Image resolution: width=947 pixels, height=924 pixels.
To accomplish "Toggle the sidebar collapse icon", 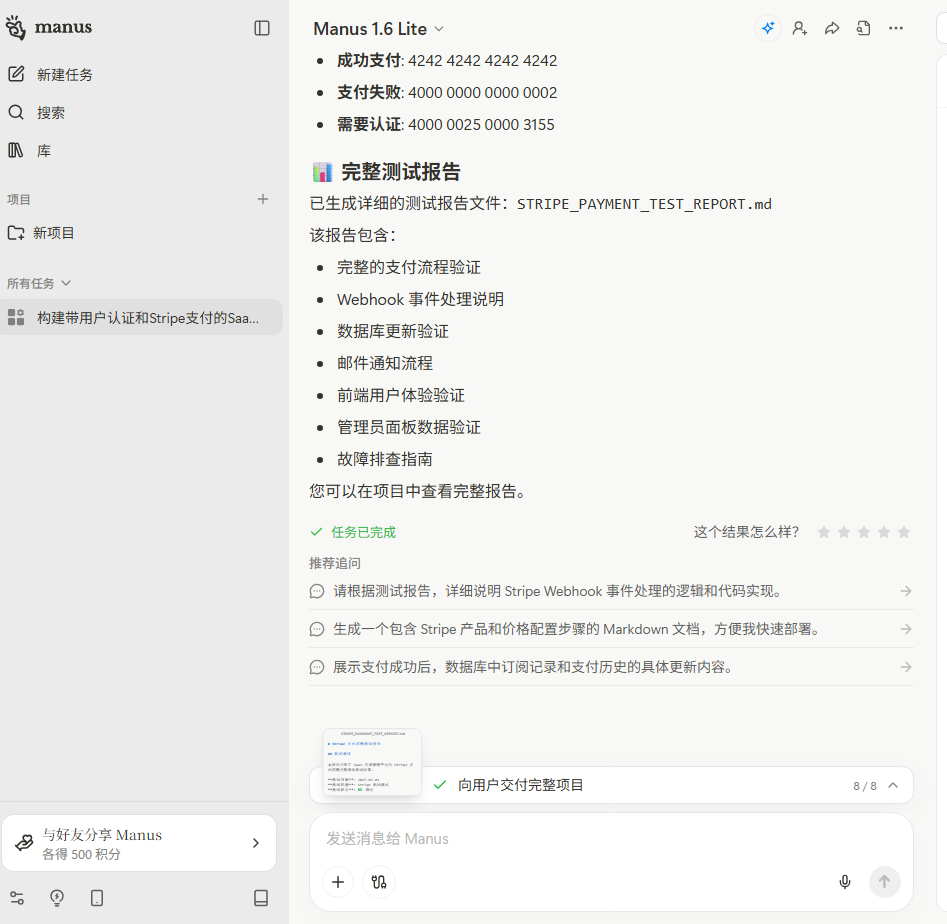I will point(262,28).
